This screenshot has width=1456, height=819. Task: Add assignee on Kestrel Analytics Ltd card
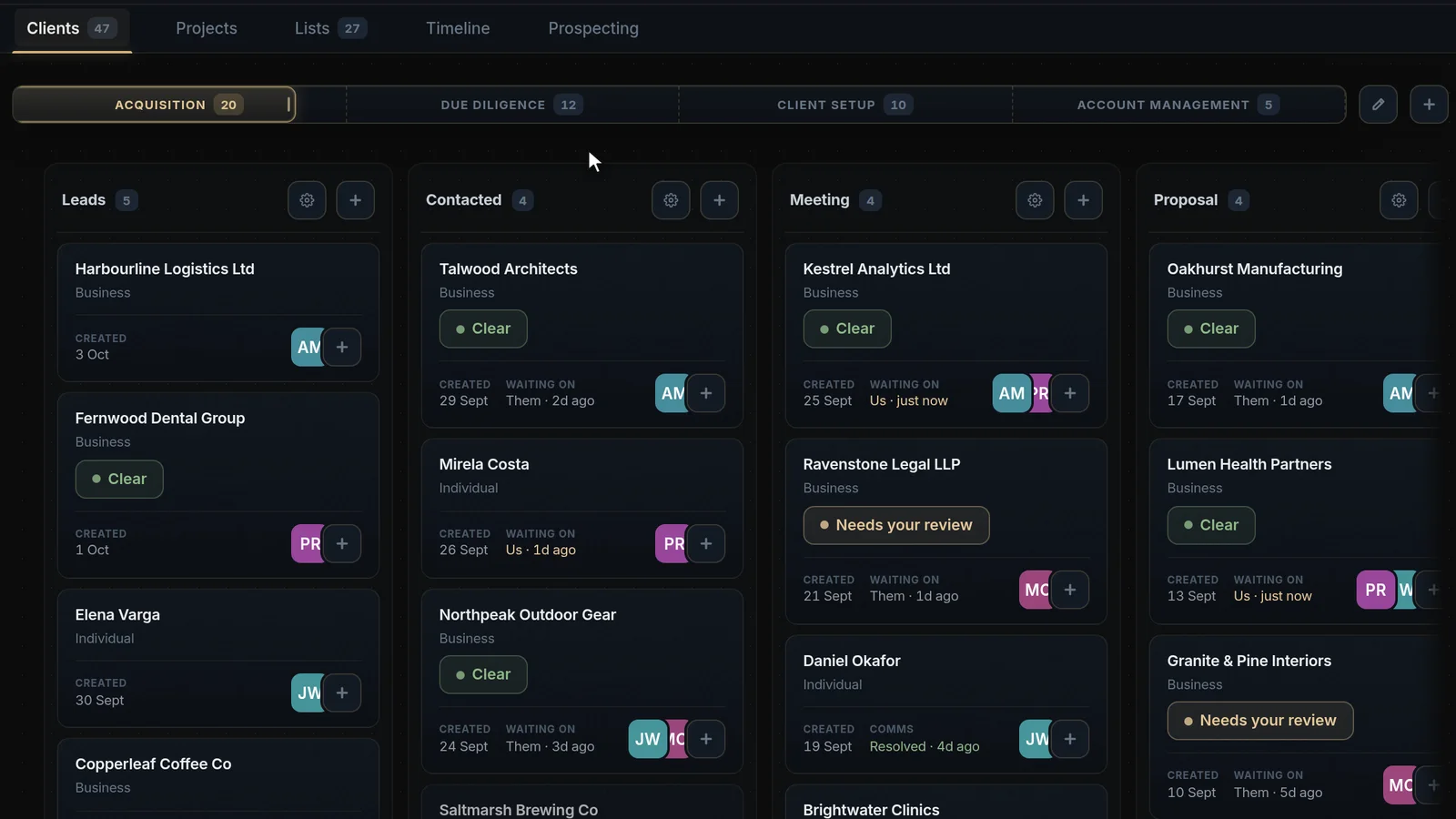pyautogui.click(x=1070, y=393)
